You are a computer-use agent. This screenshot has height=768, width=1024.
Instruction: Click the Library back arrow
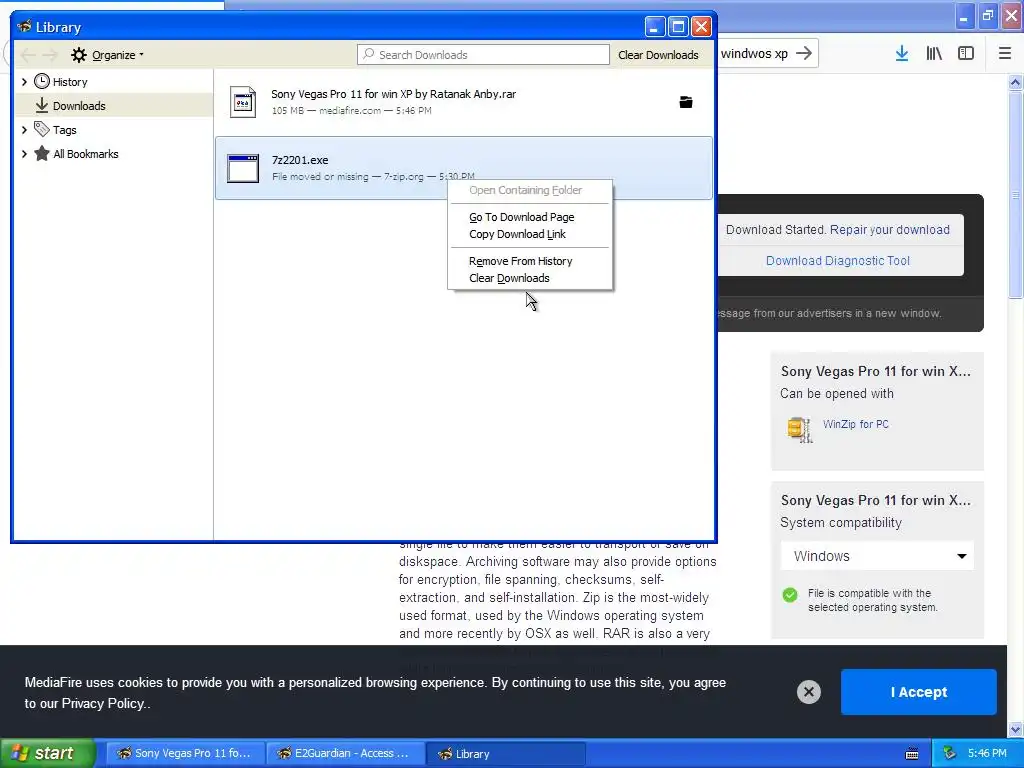(x=28, y=55)
